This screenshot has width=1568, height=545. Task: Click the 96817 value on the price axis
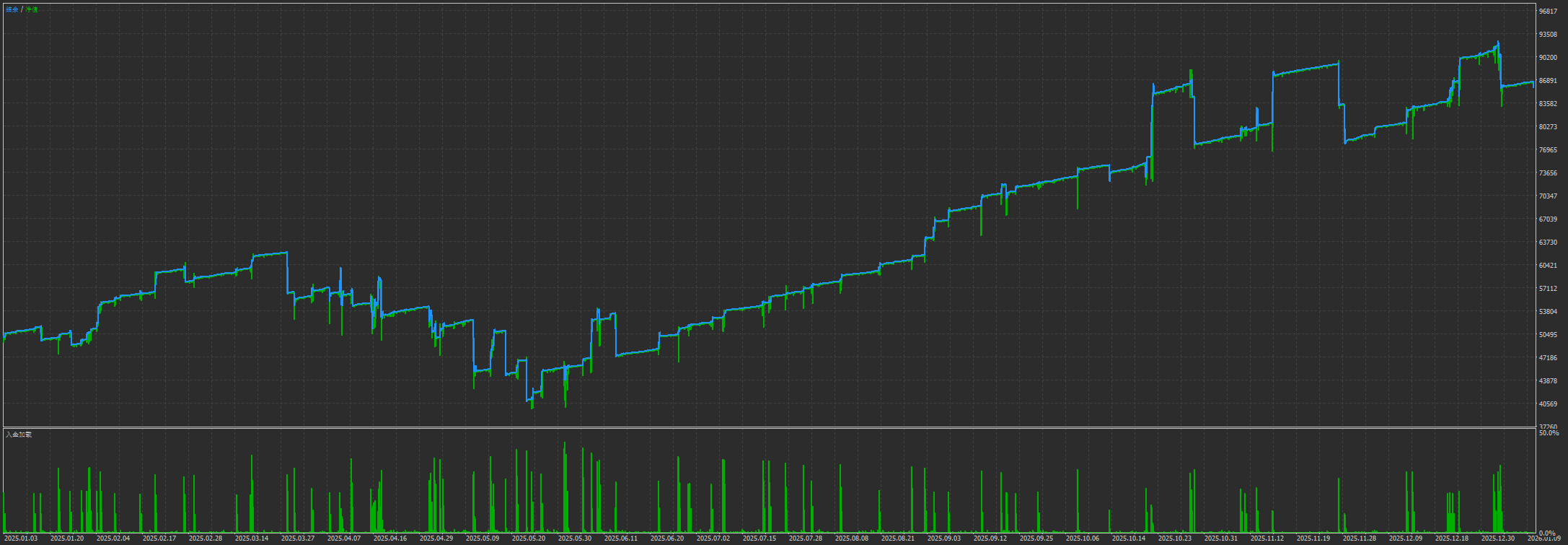(1548, 12)
